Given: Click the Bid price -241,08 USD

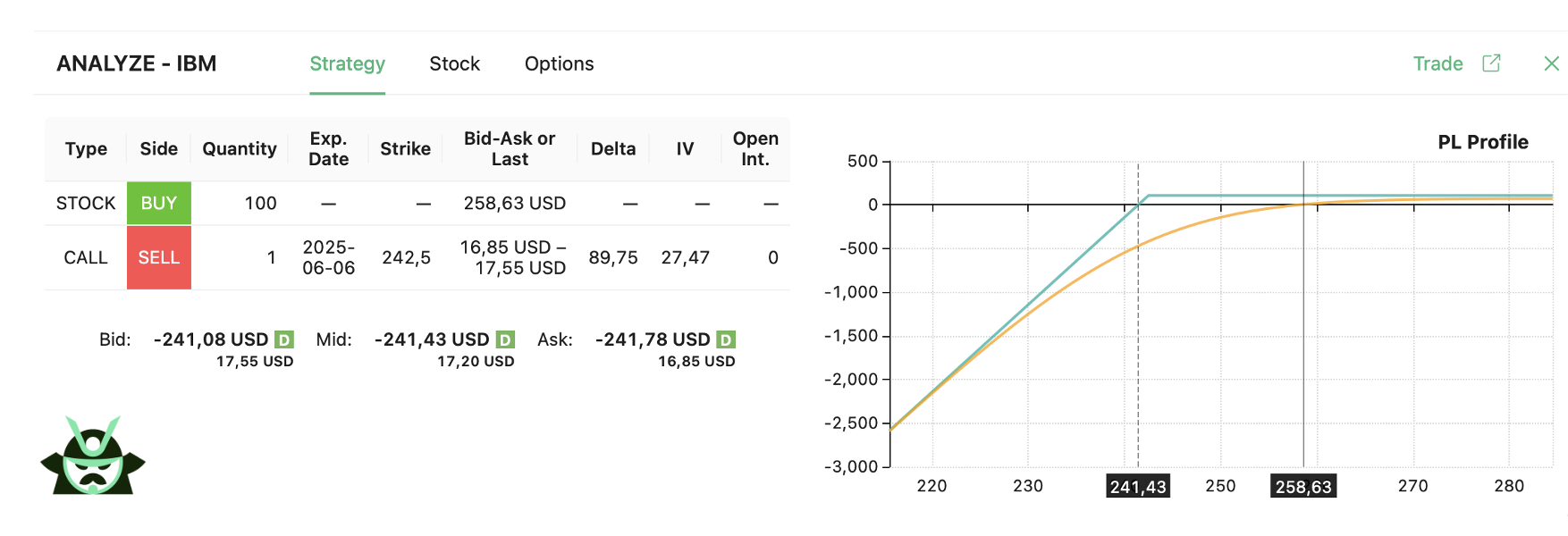Looking at the screenshot, I should 211,339.
